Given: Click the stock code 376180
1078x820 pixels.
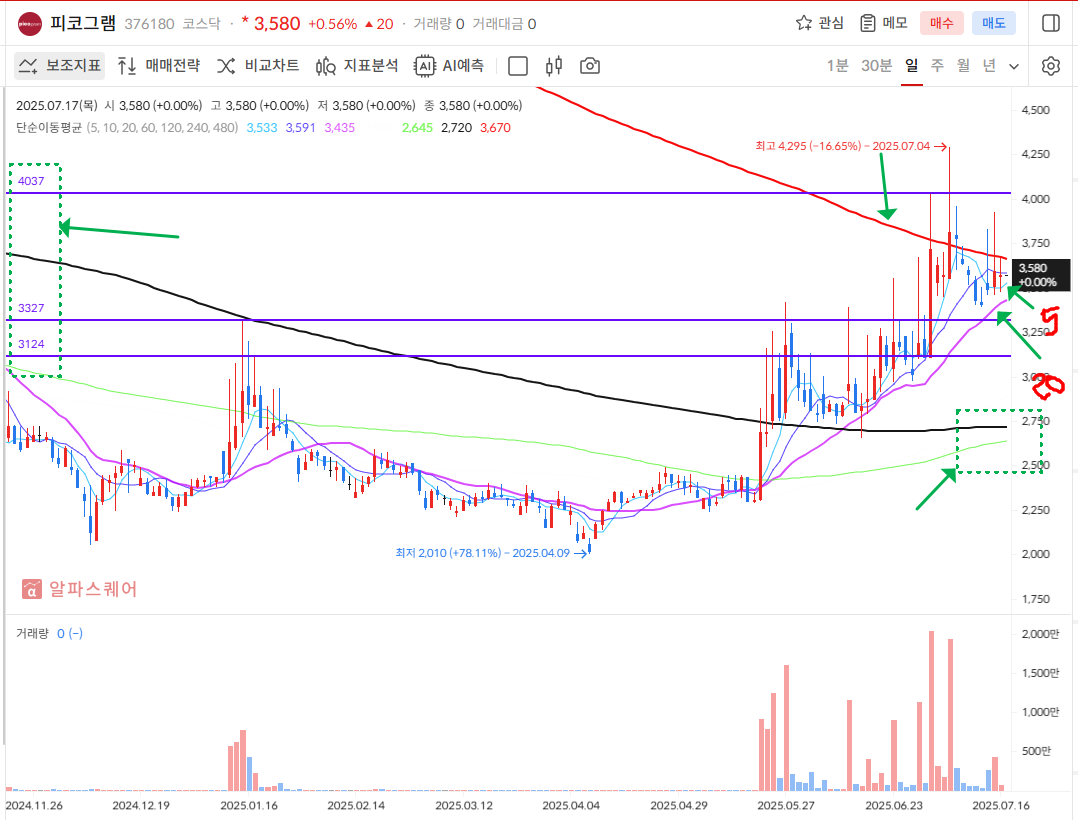Looking at the screenshot, I should [x=149, y=24].
